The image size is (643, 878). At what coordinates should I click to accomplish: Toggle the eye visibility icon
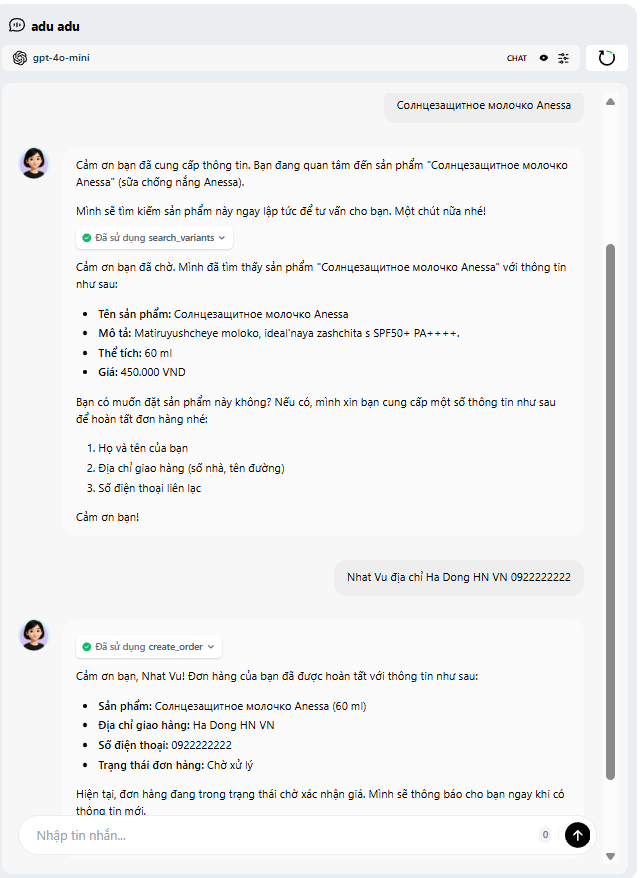tap(544, 58)
